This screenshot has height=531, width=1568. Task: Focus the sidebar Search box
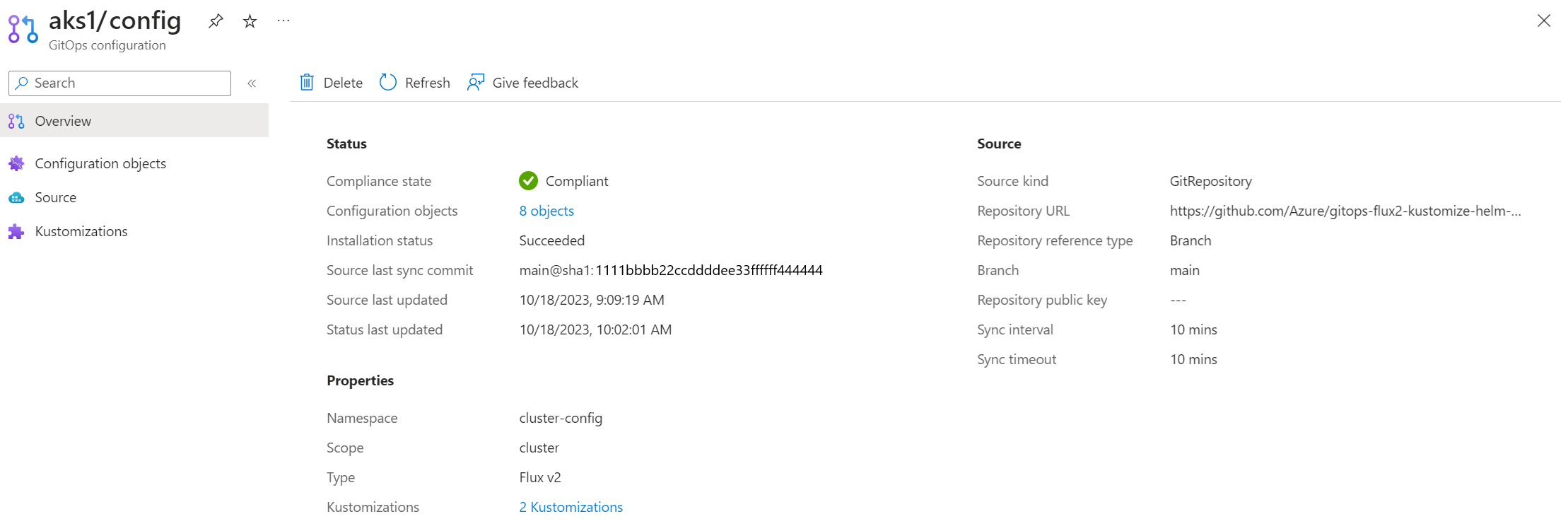click(x=119, y=83)
